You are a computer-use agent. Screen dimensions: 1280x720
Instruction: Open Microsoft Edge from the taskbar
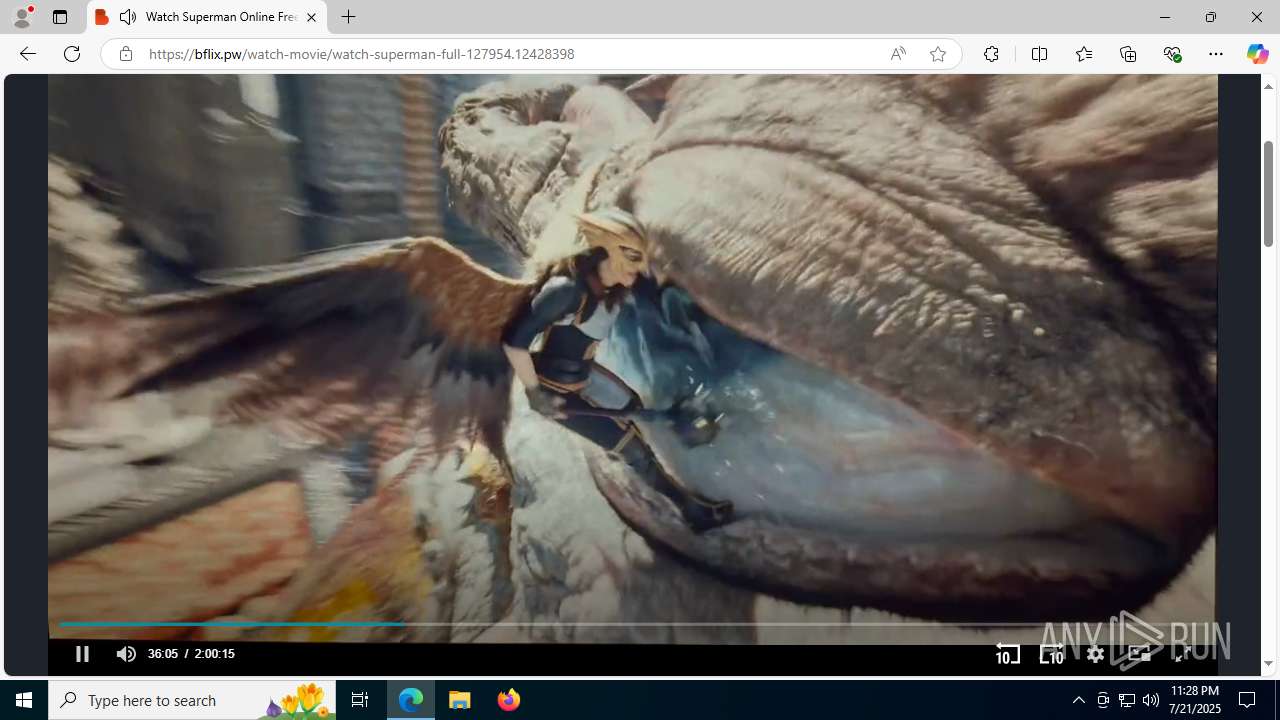coord(411,700)
